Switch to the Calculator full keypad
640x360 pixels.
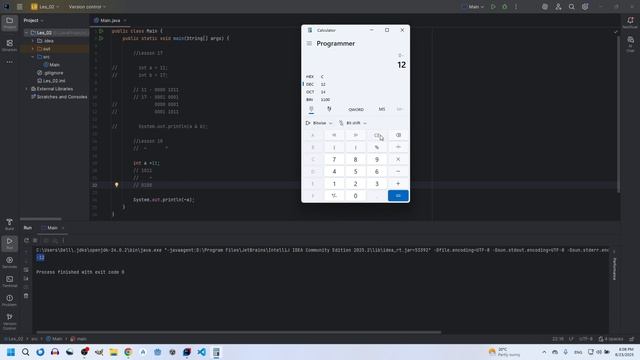point(311,109)
